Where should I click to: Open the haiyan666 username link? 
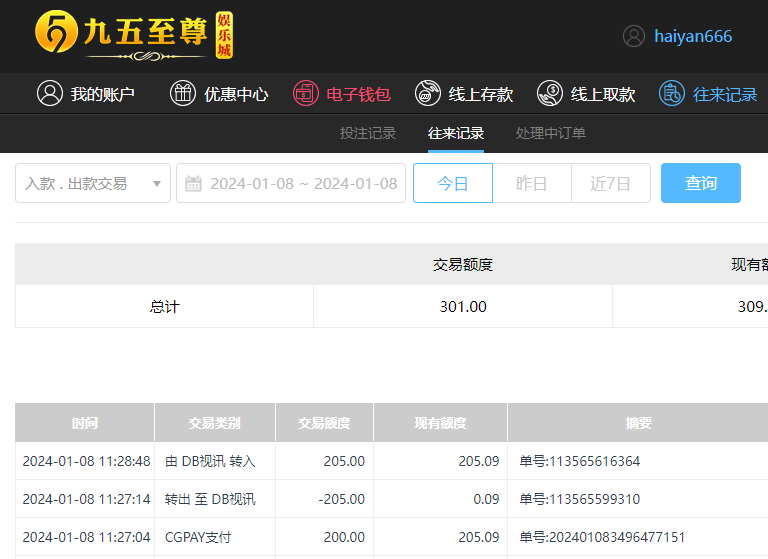[693, 36]
